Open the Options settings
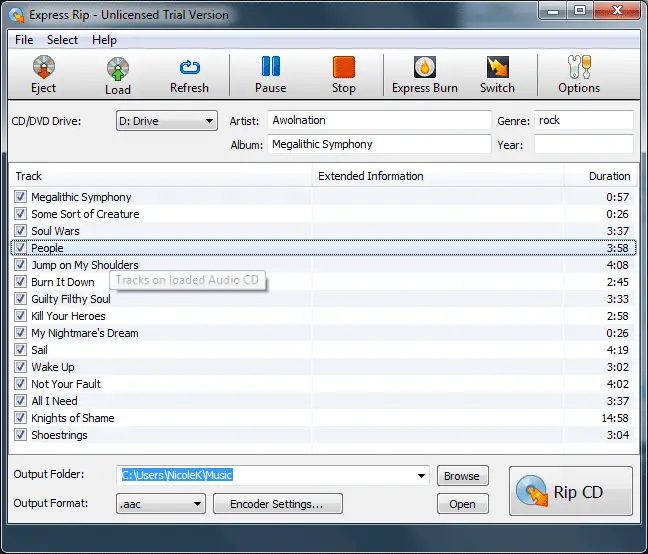The image size is (648, 554). [579, 76]
